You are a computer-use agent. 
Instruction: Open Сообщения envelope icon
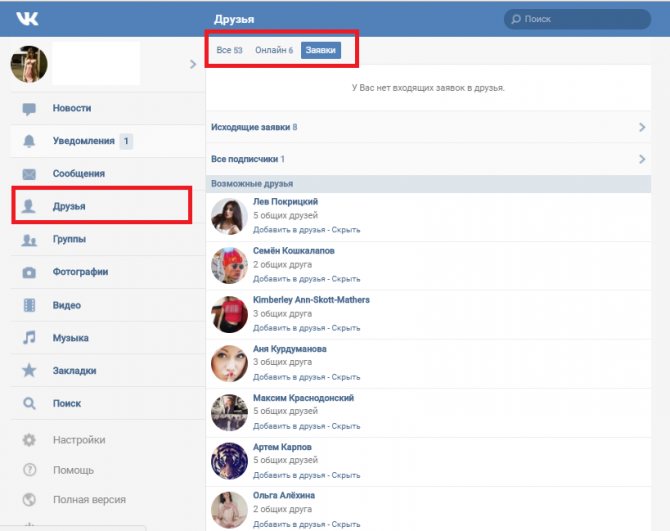click(29, 174)
